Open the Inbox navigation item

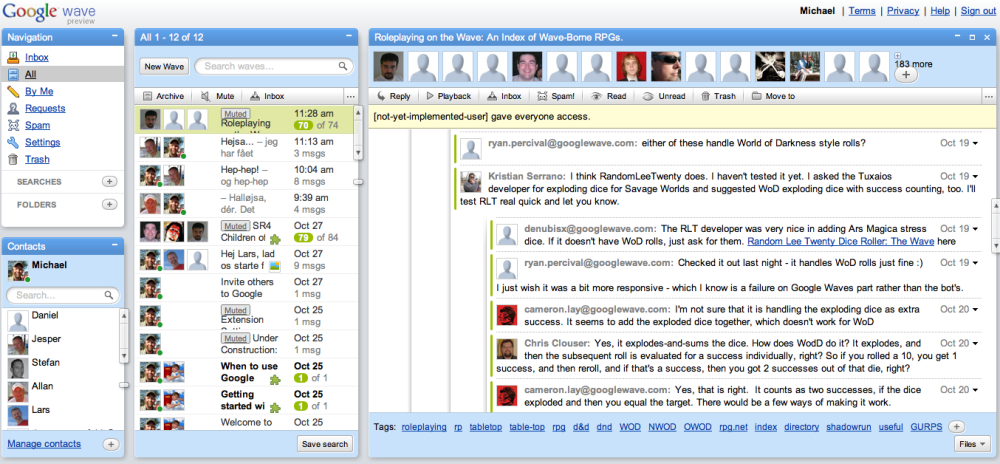click(x=37, y=57)
